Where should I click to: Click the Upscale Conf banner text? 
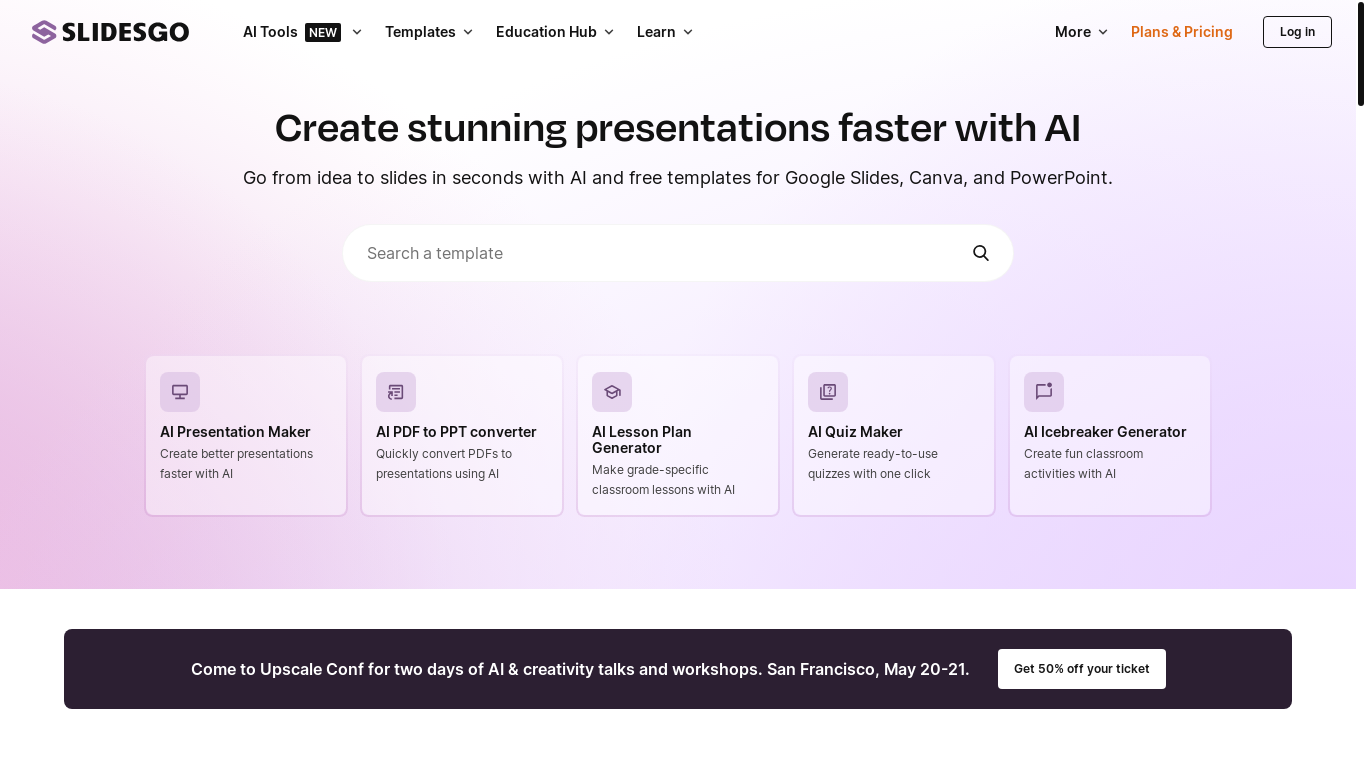coord(580,669)
